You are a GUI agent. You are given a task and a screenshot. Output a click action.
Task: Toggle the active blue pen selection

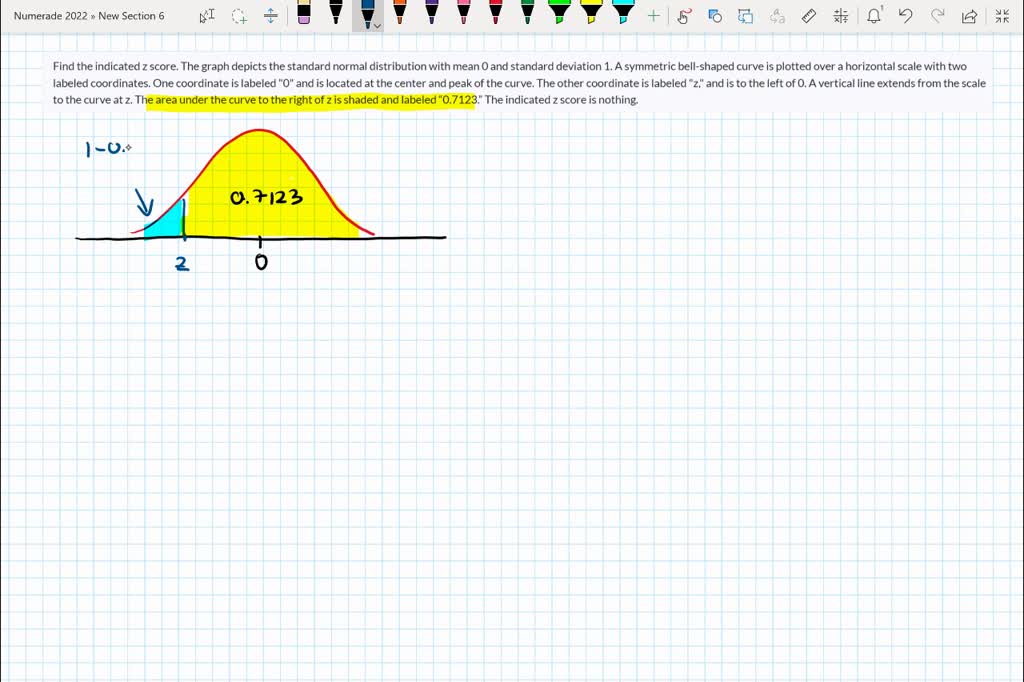(368, 15)
